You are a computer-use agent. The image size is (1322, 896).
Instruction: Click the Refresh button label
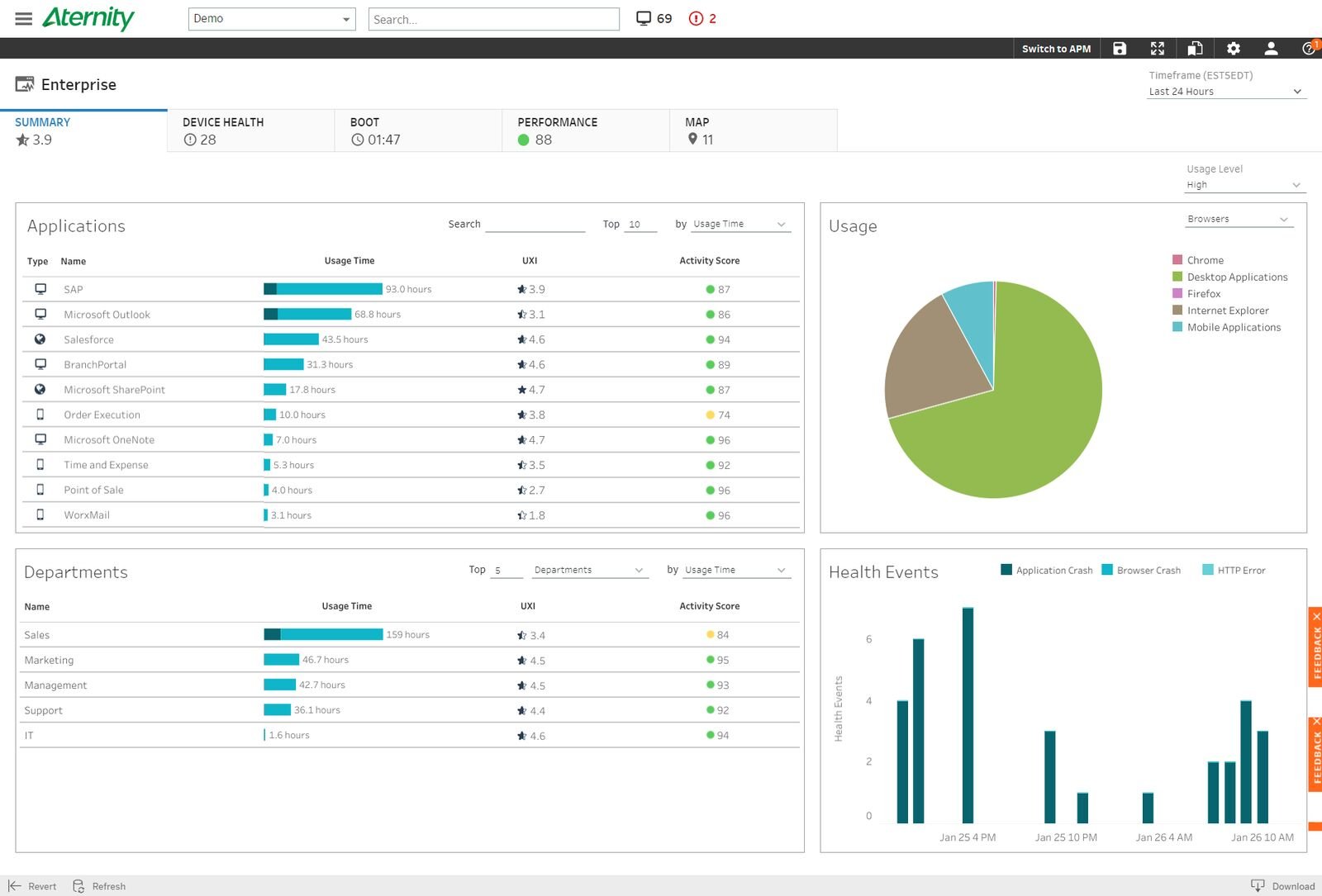tap(109, 886)
